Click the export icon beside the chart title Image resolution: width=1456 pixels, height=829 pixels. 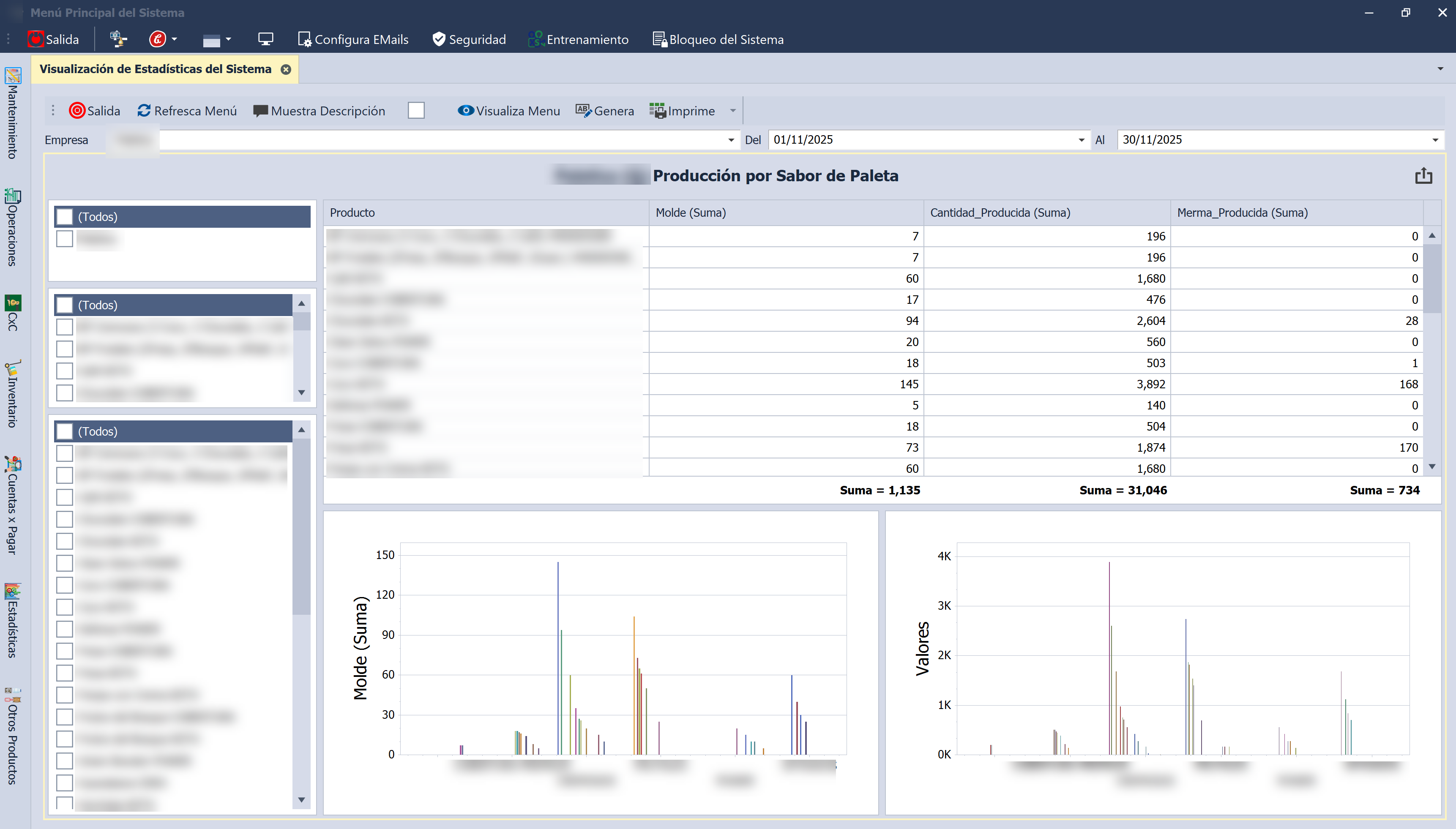point(1423,175)
